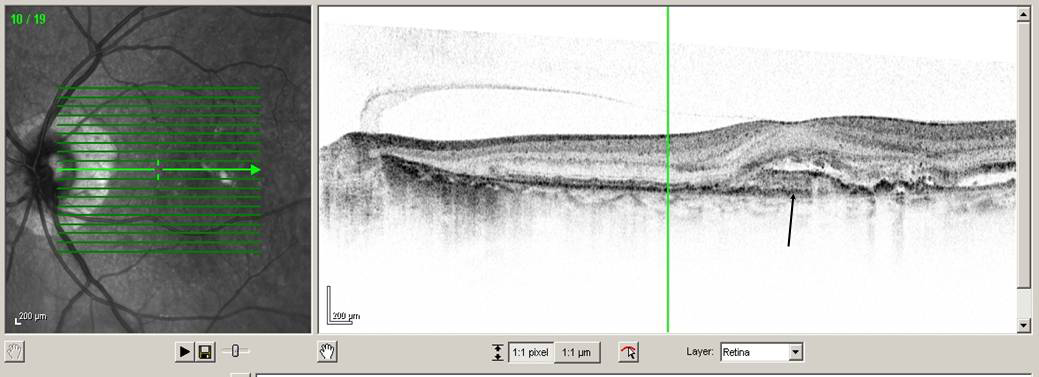This screenshot has height=377, width=1039.
Task: Click the vertical stretch arrows icon
Action: (x=498, y=352)
